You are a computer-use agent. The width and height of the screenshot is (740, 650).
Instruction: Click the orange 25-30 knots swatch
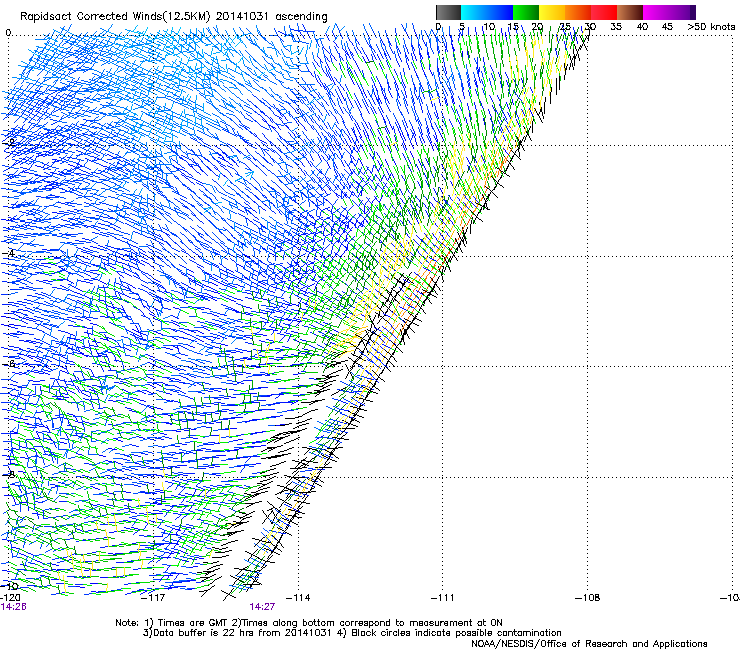pyautogui.click(x=578, y=12)
